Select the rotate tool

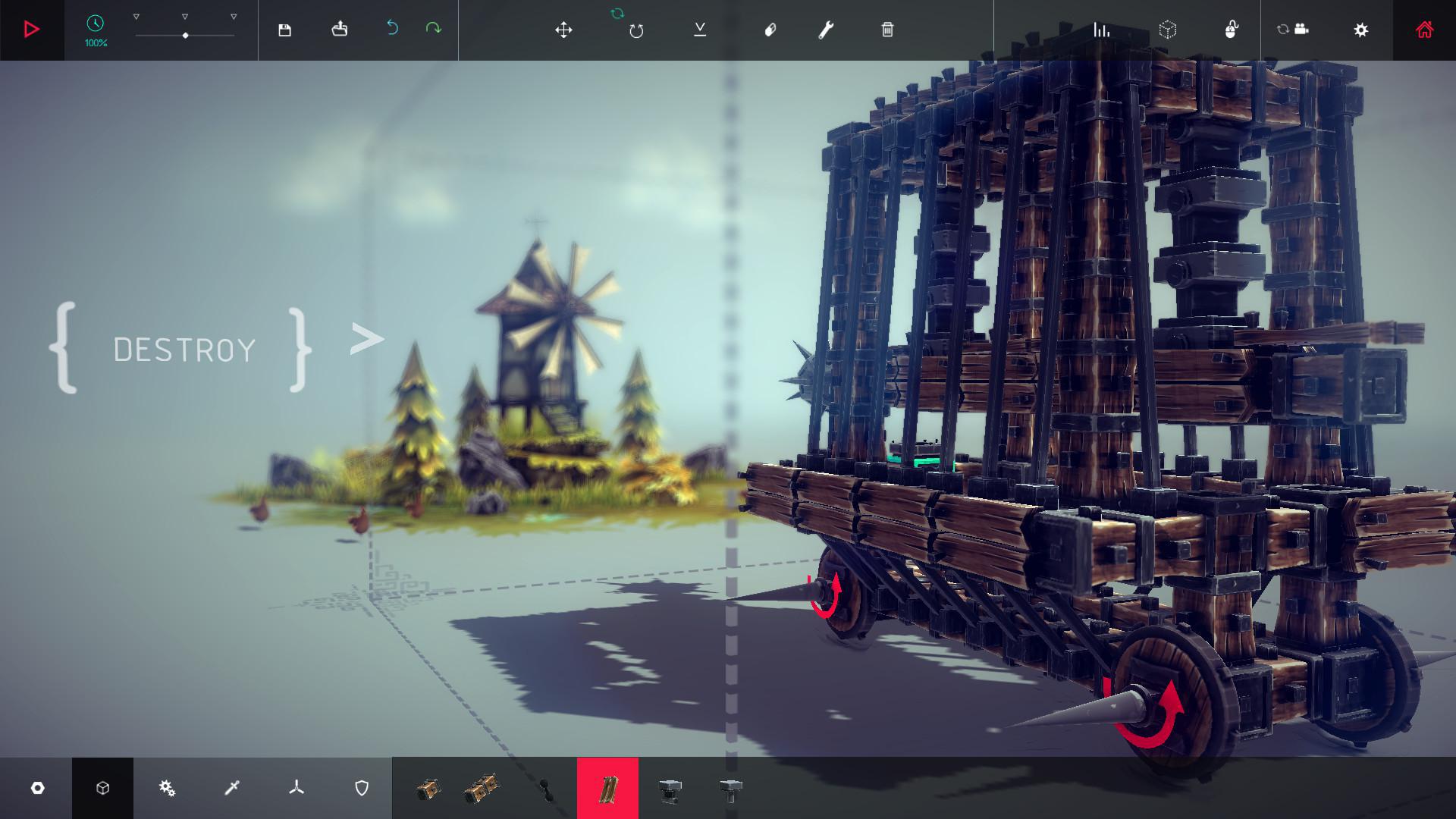(x=637, y=30)
